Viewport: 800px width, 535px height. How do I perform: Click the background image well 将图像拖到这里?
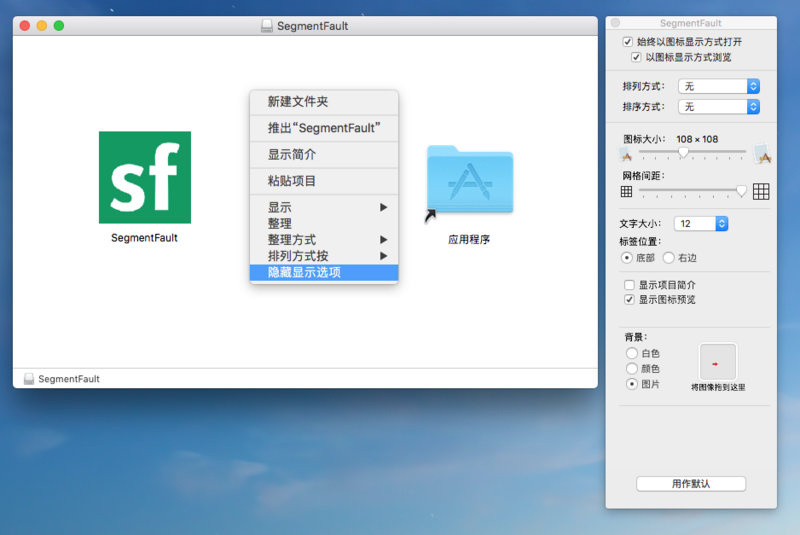coord(718,362)
